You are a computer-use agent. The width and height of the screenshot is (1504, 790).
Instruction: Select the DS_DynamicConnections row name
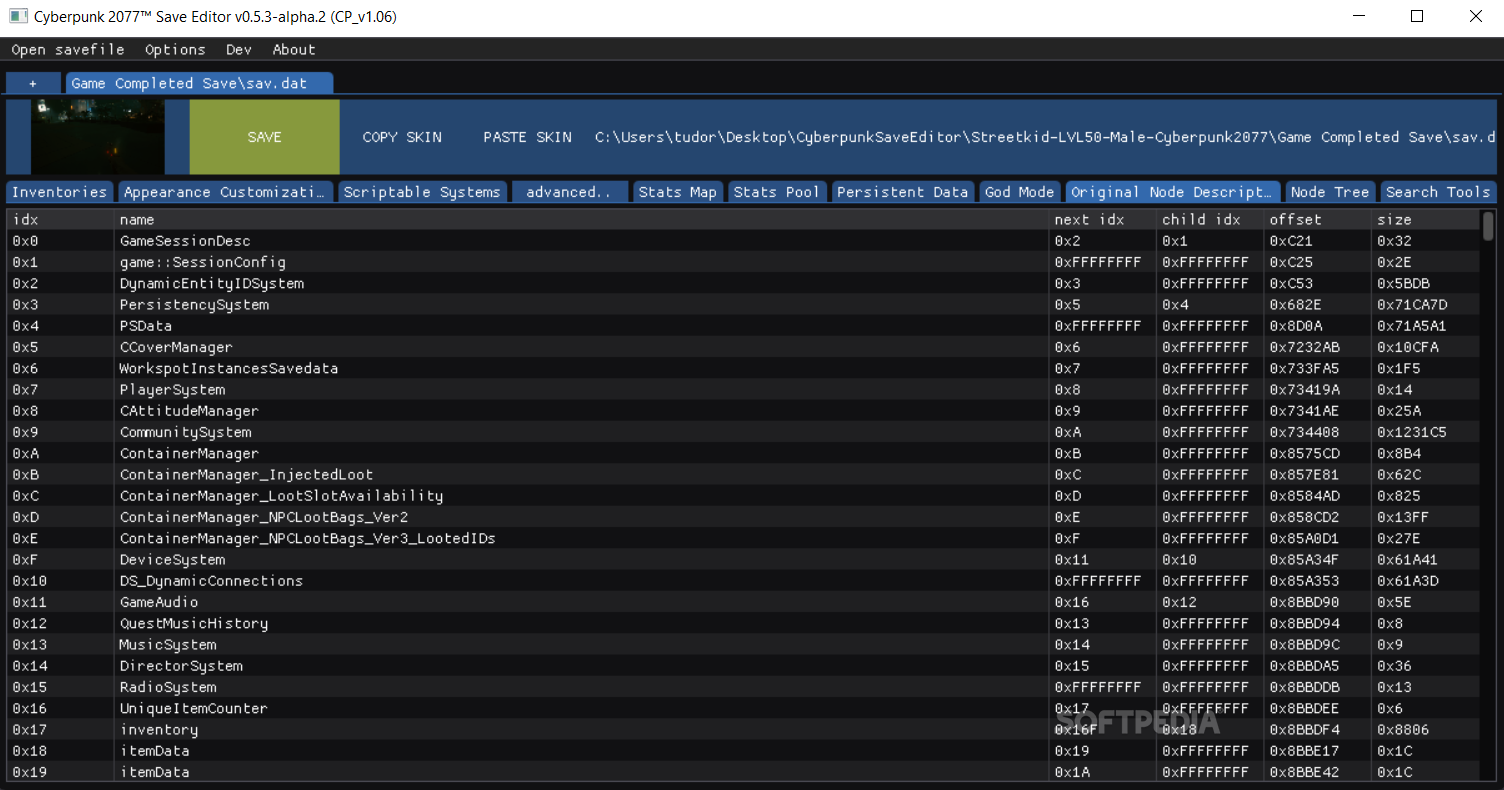point(211,581)
